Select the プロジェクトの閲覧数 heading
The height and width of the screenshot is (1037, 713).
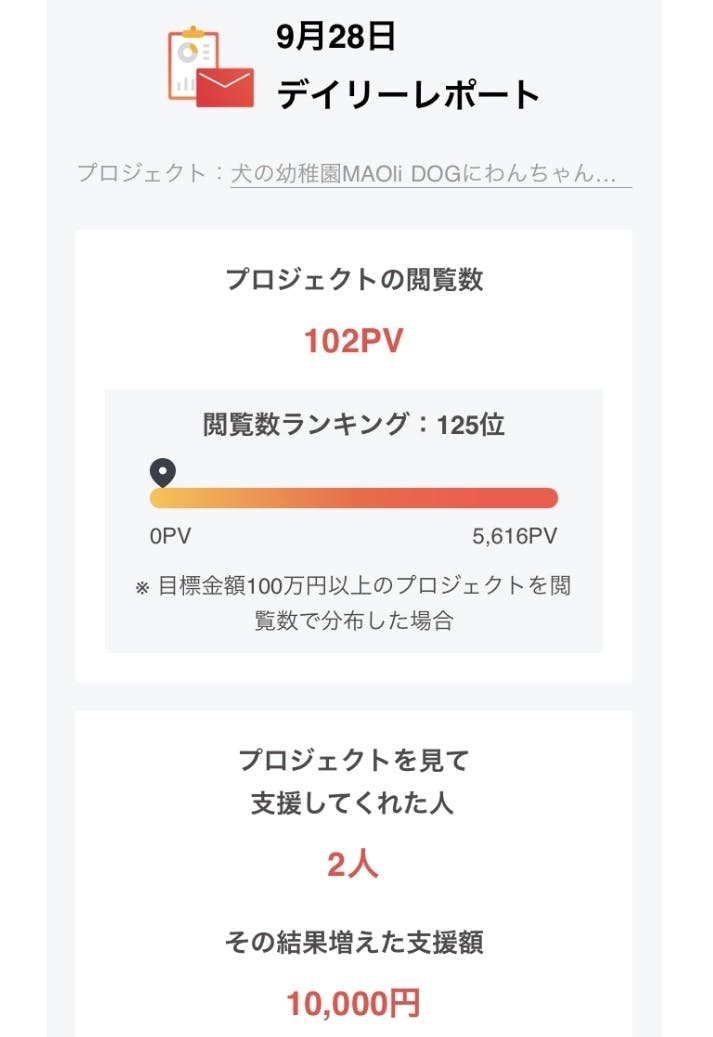pos(354,280)
